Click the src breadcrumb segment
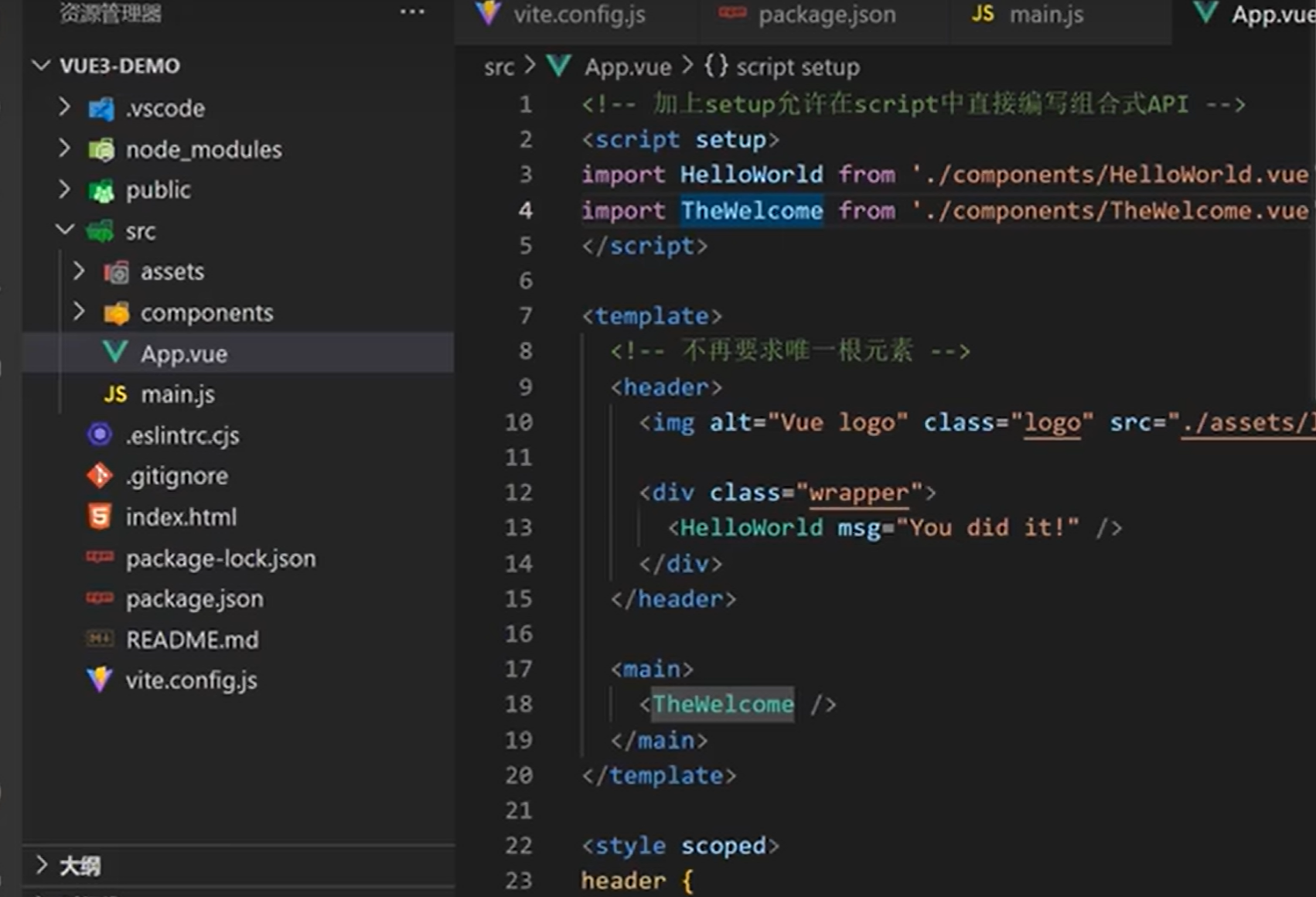The width and height of the screenshot is (1316, 897). (499, 67)
